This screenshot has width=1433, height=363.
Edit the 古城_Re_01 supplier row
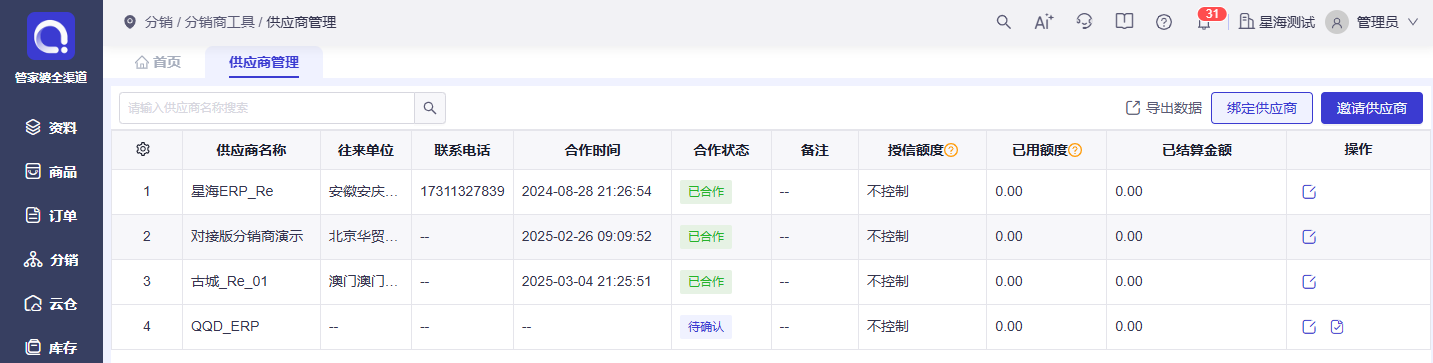1309,282
